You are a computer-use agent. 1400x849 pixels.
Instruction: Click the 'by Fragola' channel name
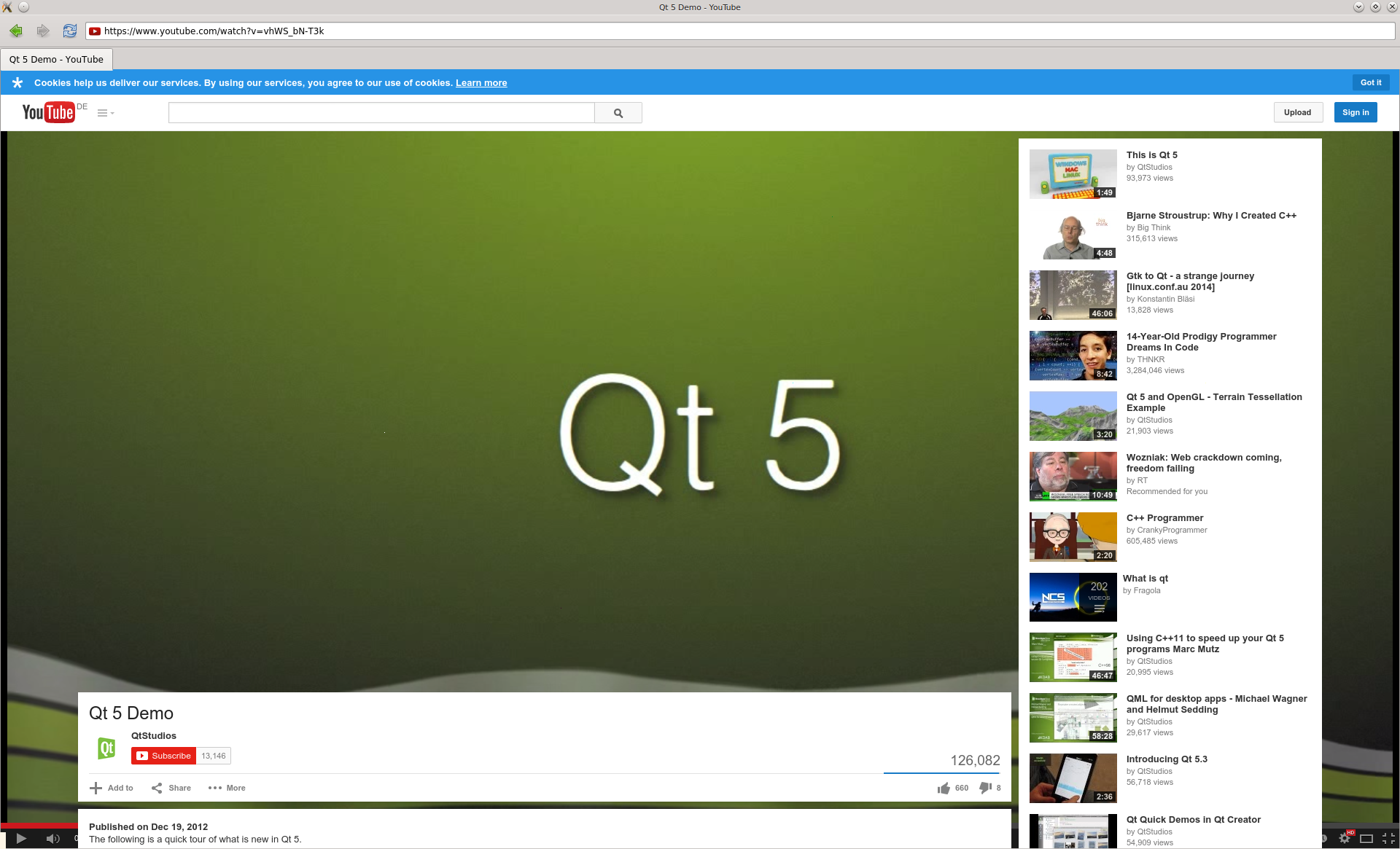click(x=1142, y=590)
